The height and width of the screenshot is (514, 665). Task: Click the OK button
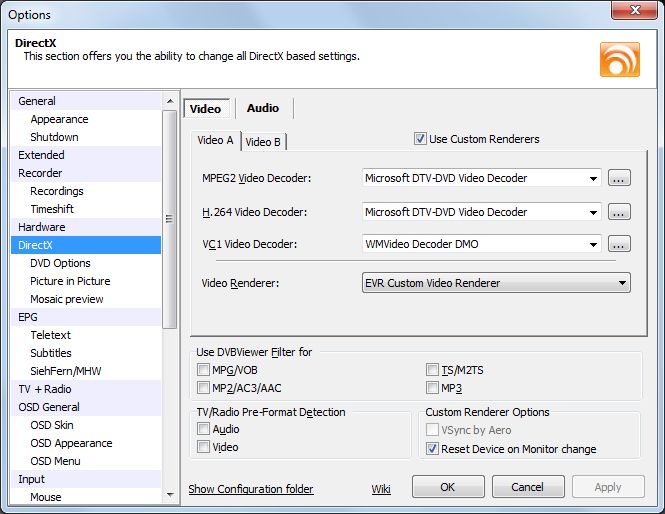[x=447, y=487]
